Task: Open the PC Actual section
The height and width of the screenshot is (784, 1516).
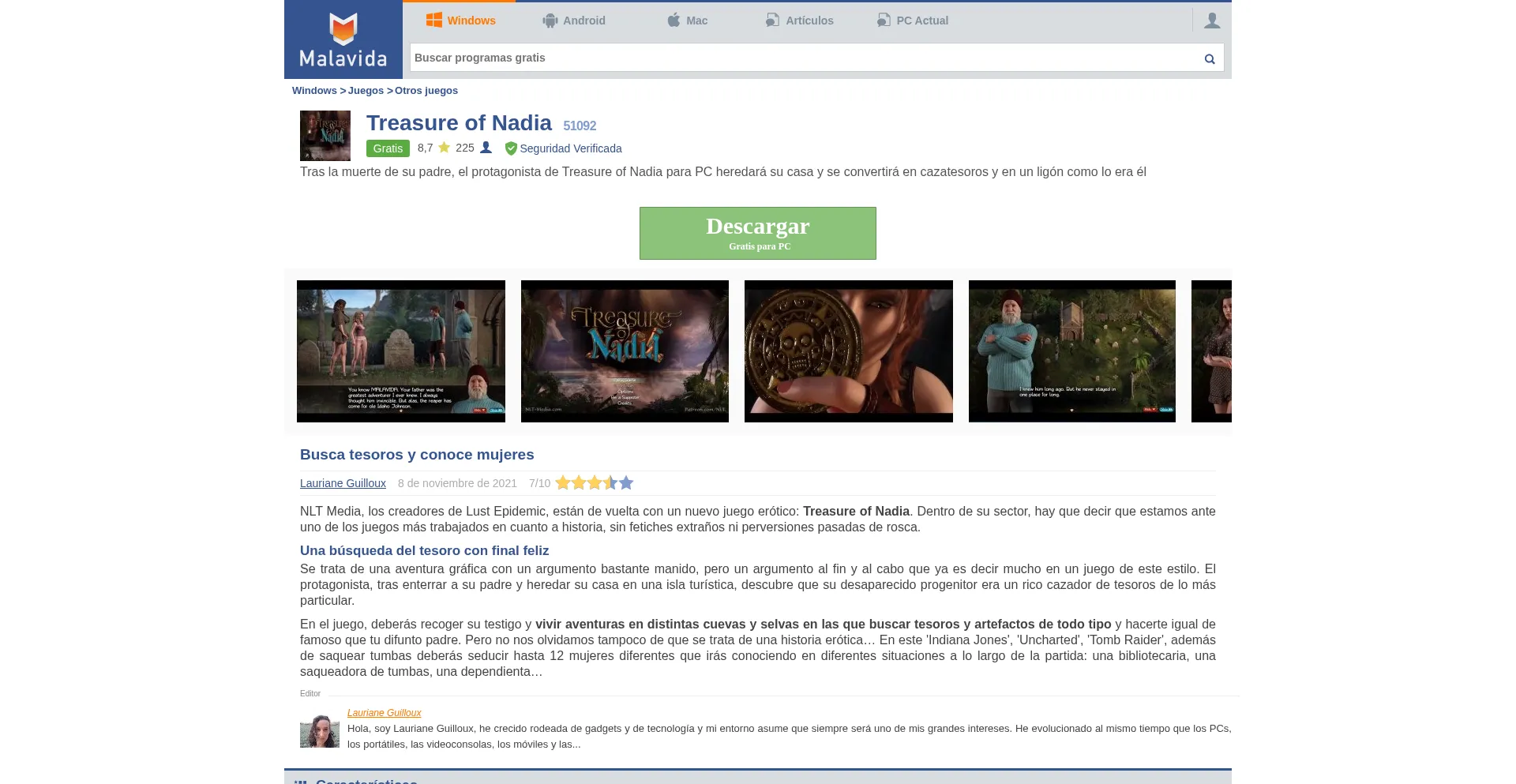Action: 912,21
